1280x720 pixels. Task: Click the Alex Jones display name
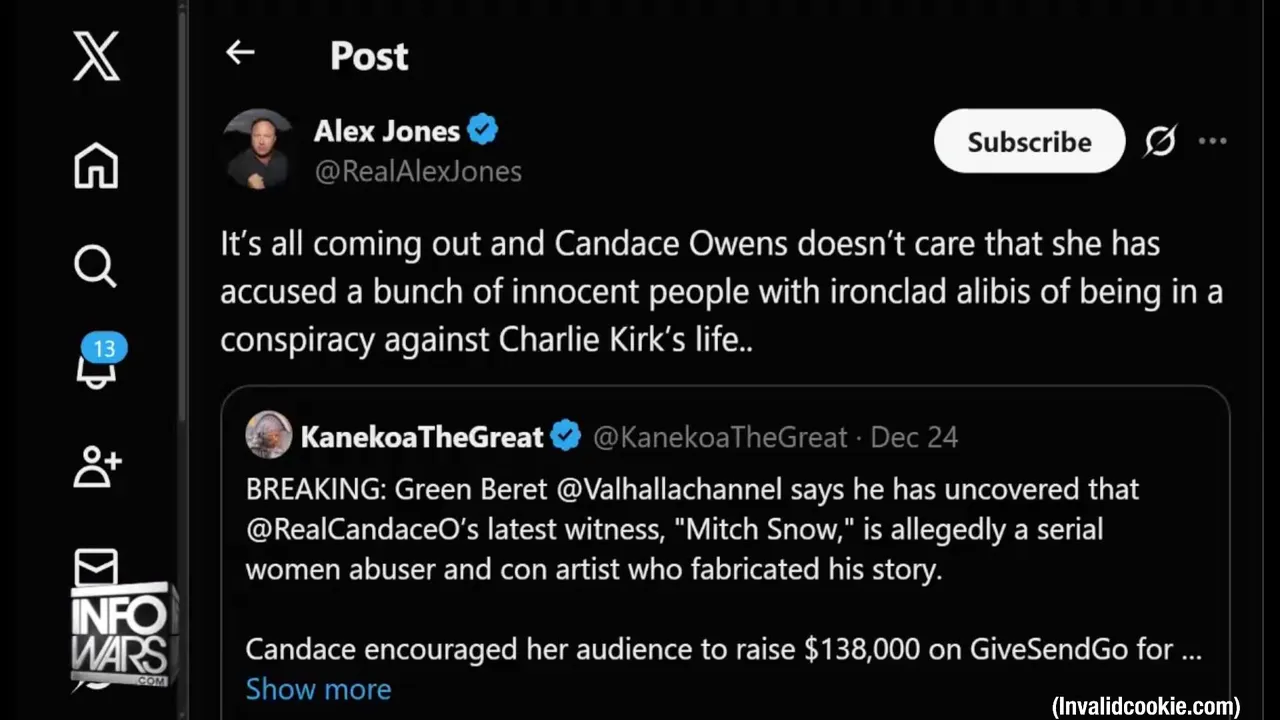386,130
